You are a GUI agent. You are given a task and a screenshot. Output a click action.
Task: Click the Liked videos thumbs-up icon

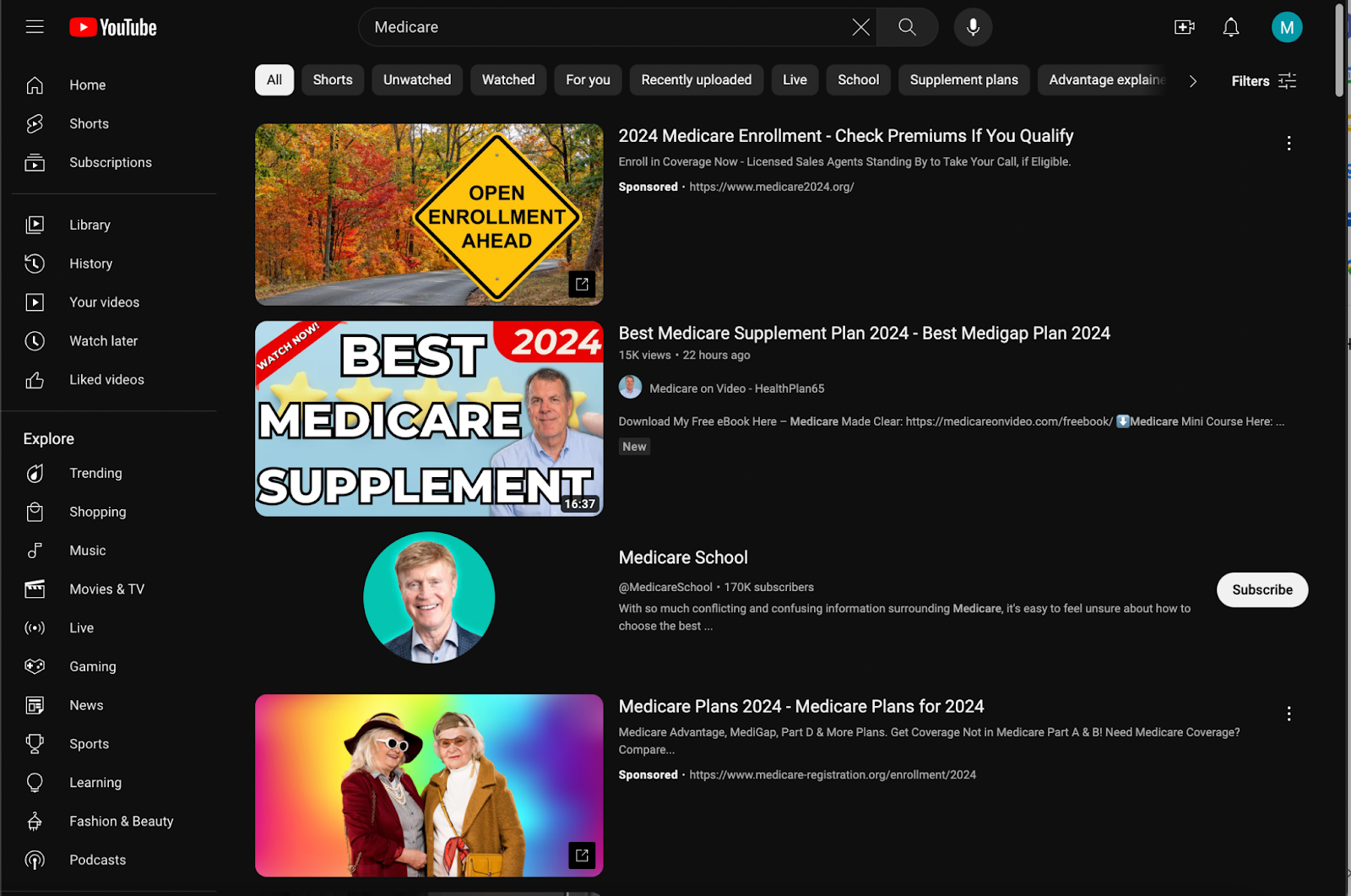[35, 380]
